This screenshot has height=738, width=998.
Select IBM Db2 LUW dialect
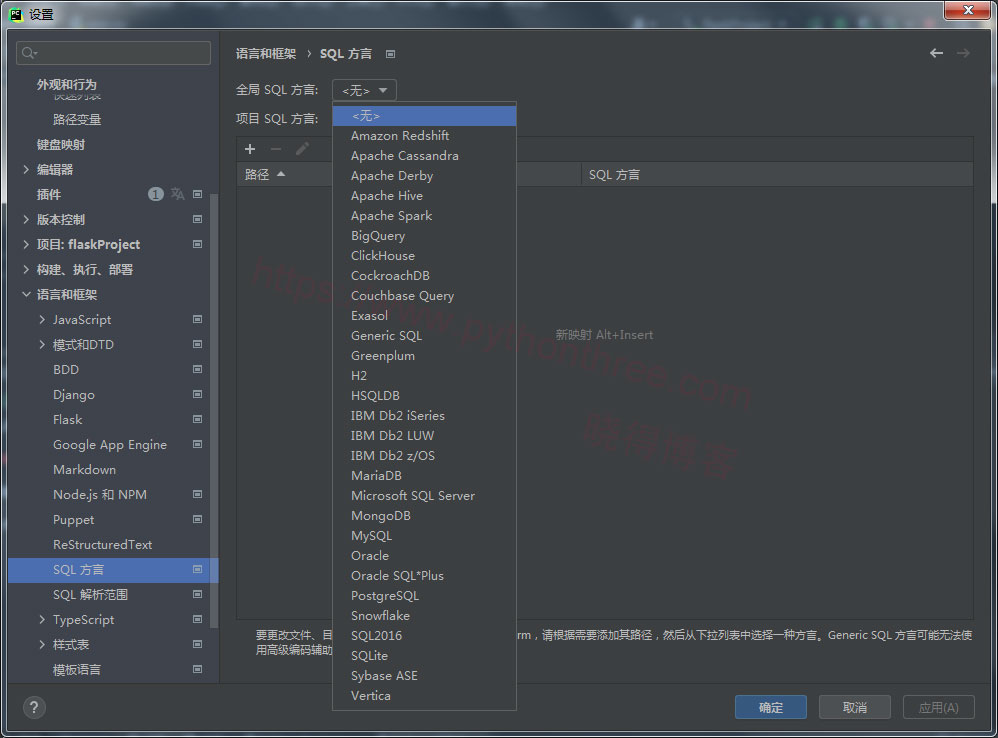[x=425, y=435]
